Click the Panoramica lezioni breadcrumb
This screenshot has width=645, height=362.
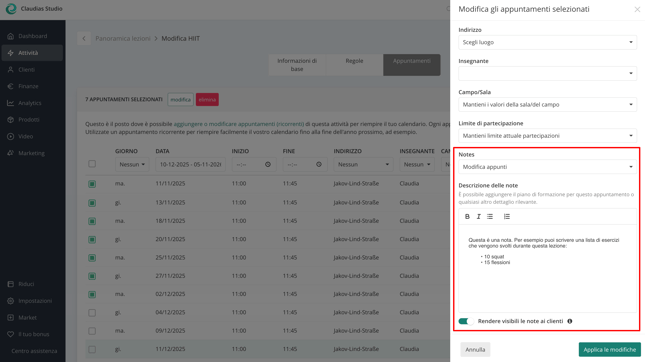123,39
